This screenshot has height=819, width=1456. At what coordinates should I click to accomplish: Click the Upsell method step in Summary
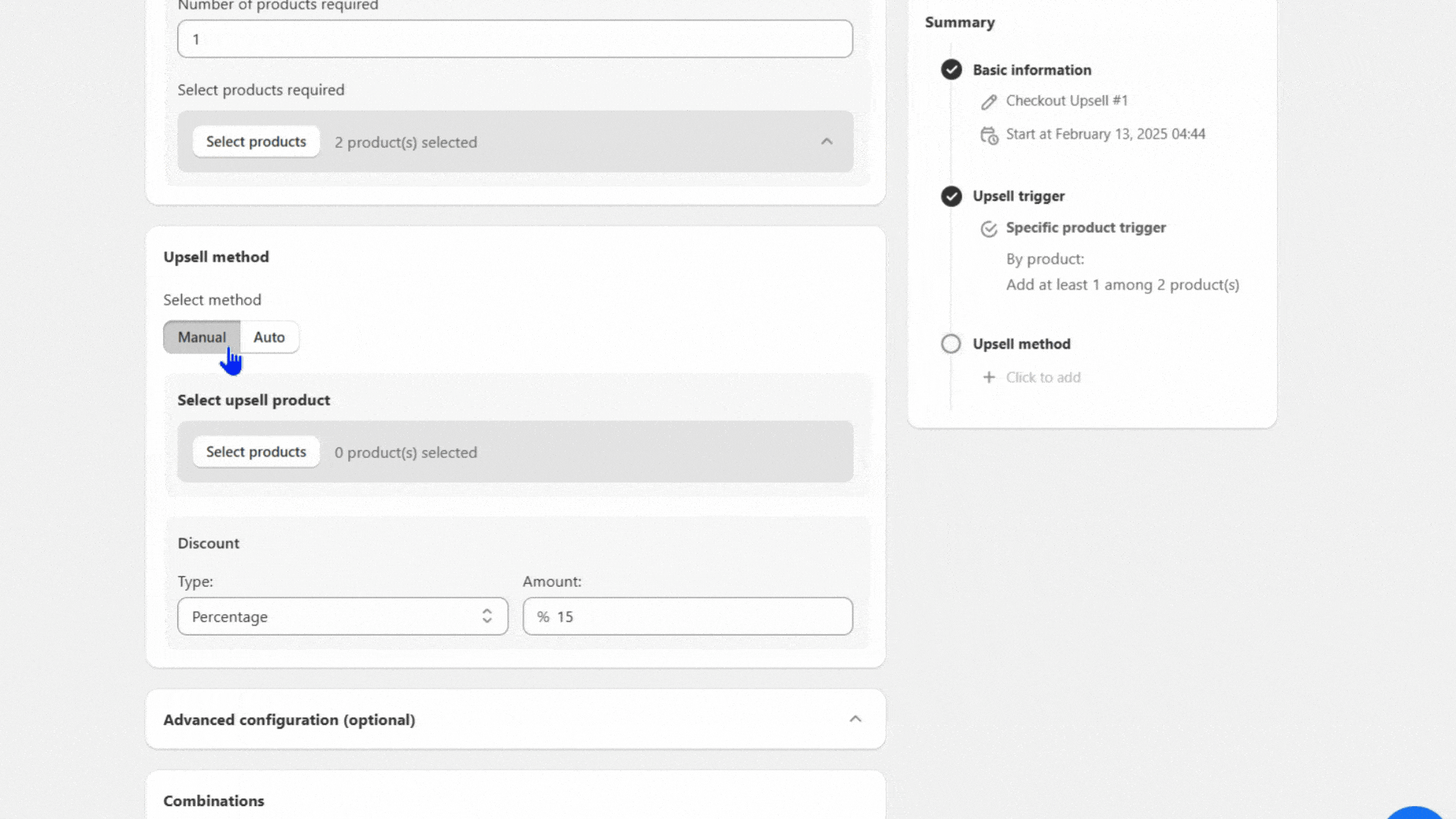point(1021,344)
